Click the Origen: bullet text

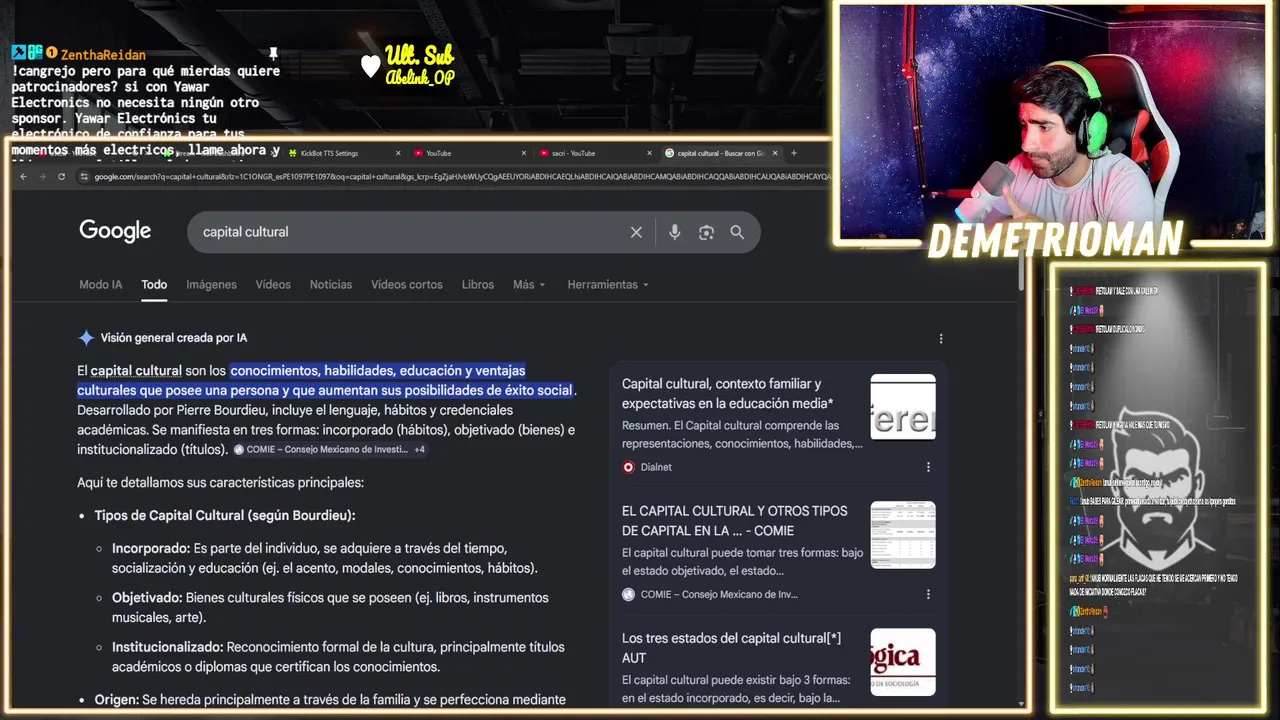tap(330, 700)
